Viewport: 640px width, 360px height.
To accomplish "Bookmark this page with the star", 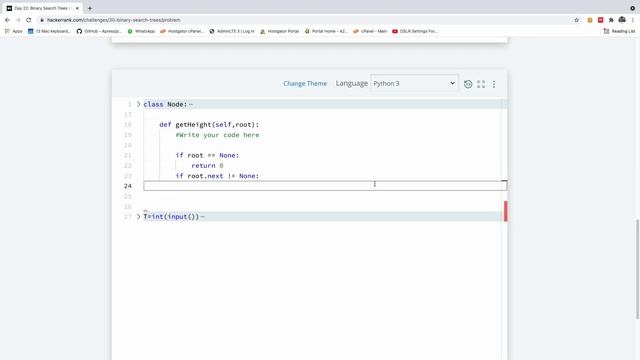I will (x=576, y=20).
